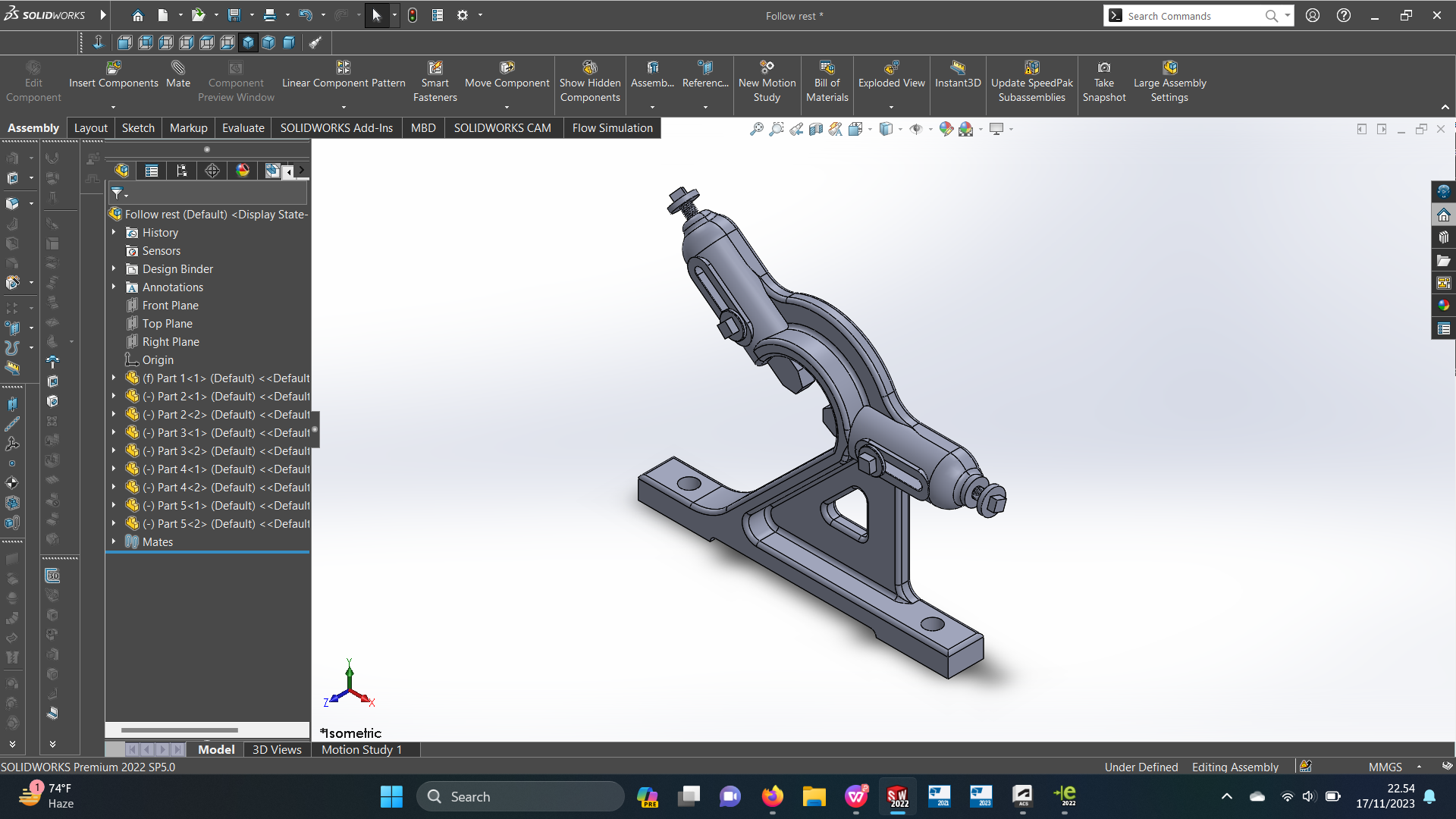Click the Windows Start button
Viewport: 1456px width, 819px height.
pyautogui.click(x=391, y=796)
